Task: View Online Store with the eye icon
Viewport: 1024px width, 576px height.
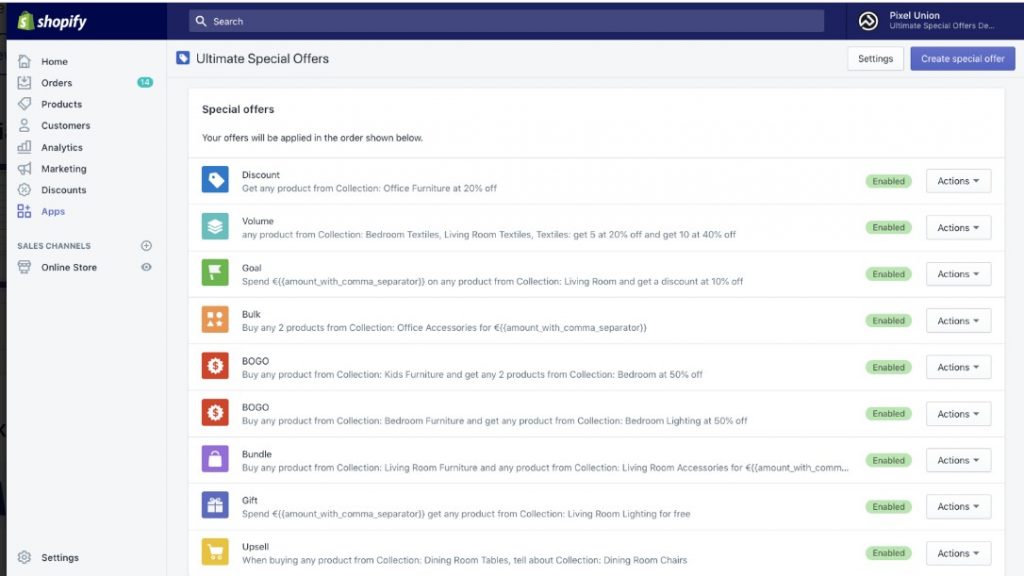Action: (146, 267)
